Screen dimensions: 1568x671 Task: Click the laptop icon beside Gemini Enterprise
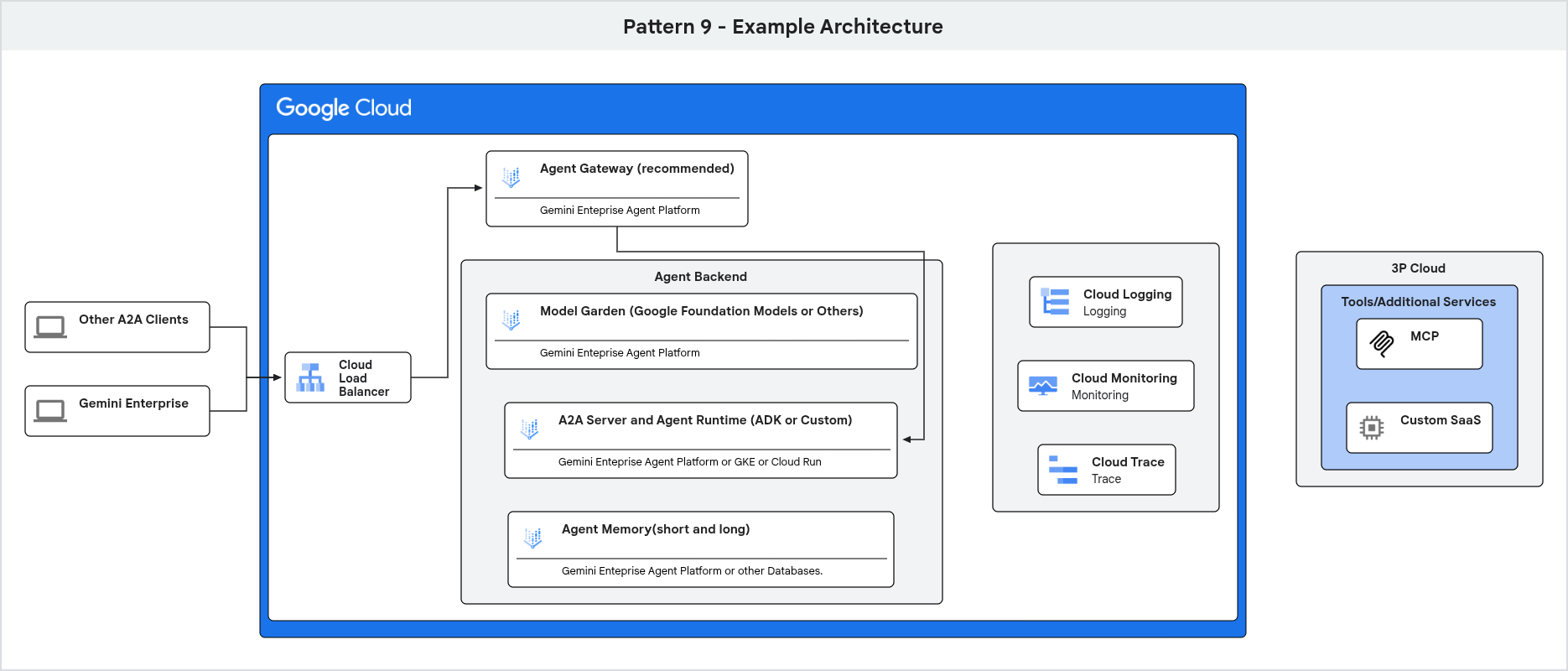pos(50,411)
